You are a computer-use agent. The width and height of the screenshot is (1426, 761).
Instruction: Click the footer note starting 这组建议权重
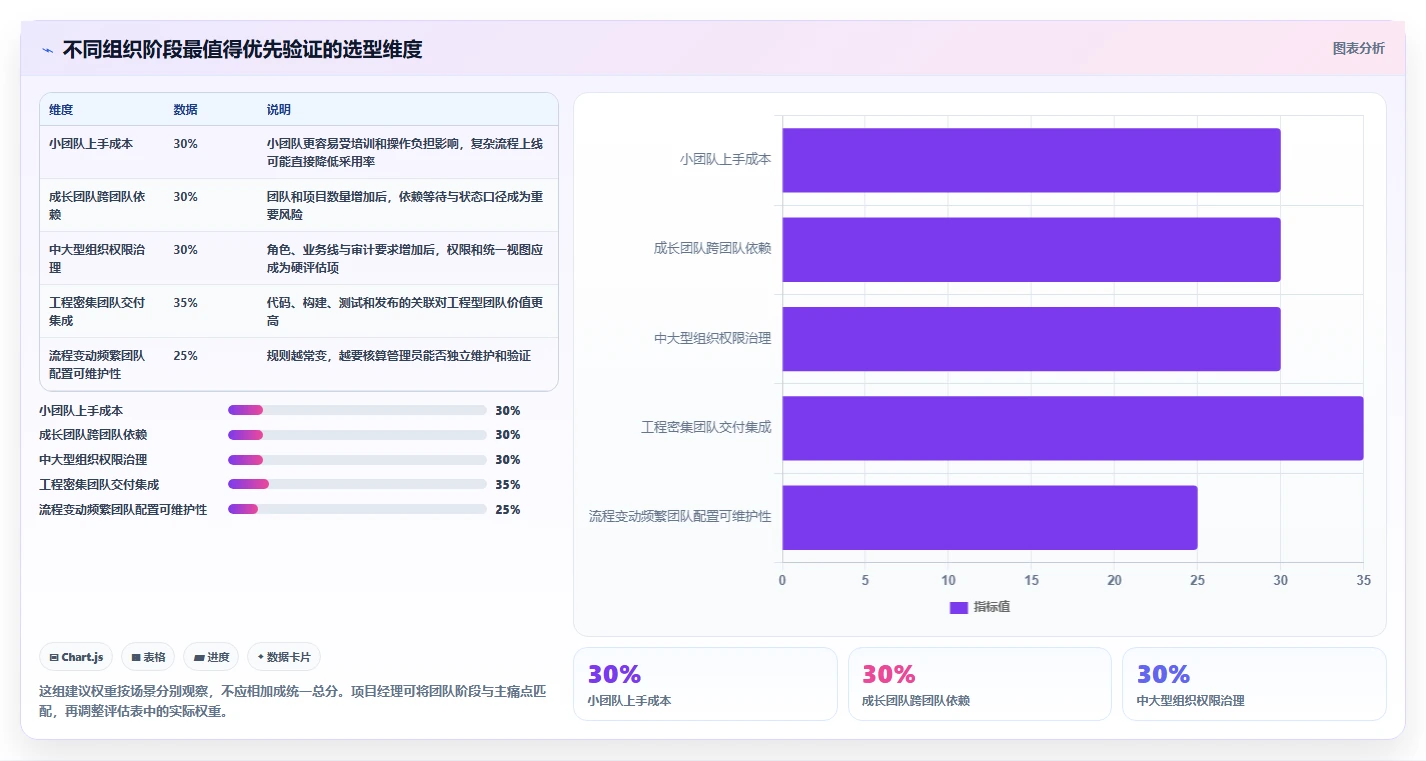(x=293, y=701)
